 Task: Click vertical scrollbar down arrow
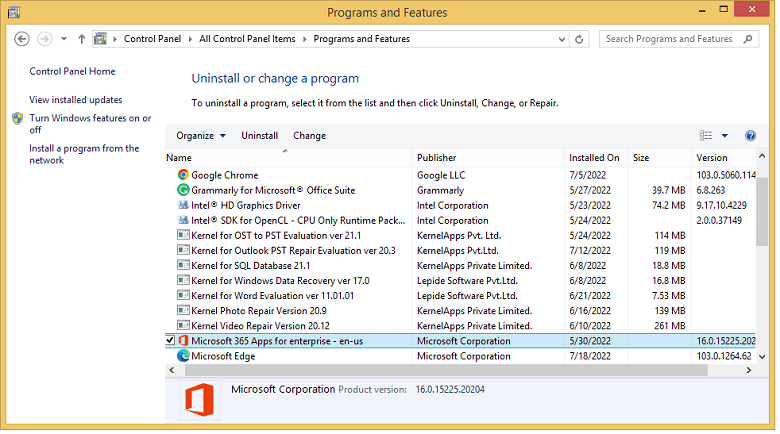(x=762, y=356)
